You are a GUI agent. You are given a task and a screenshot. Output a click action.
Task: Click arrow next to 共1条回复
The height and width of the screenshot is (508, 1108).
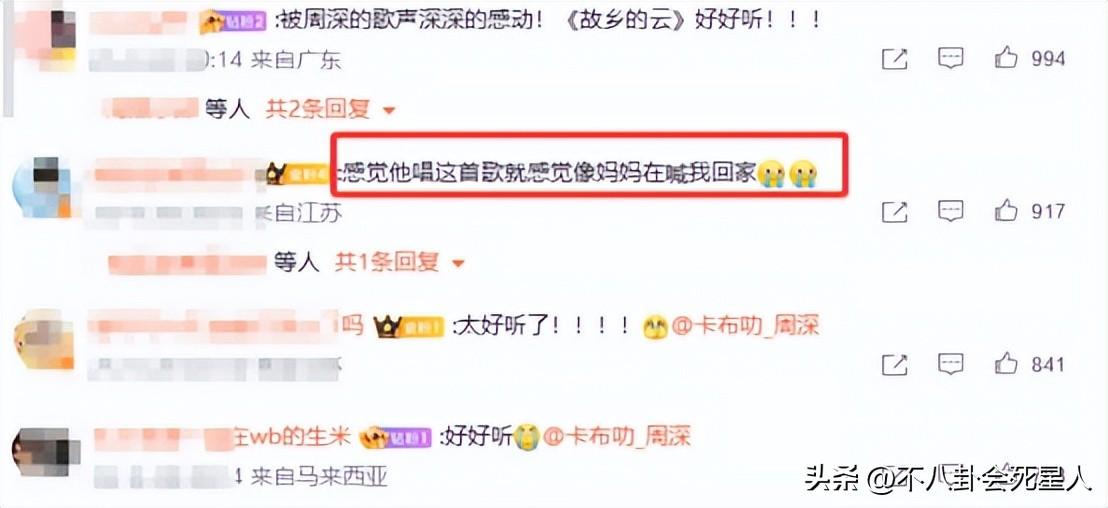pyautogui.click(x=459, y=264)
